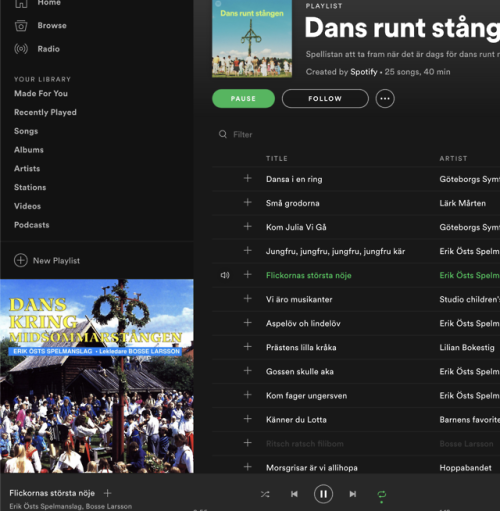Sort by the TITLE column header
Viewport: 500px width, 511px height.
pos(277,159)
